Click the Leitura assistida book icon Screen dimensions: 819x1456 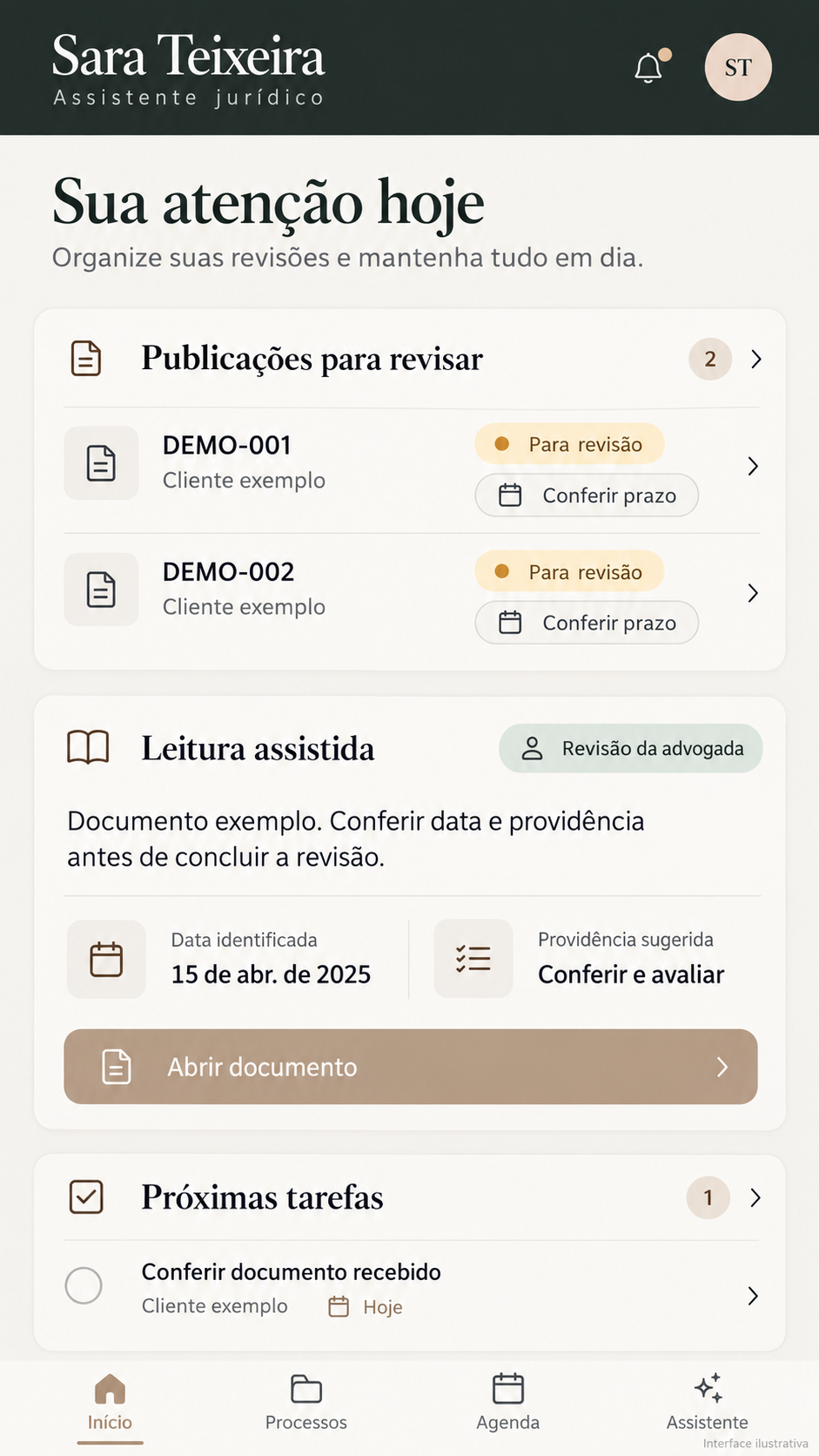coord(88,747)
